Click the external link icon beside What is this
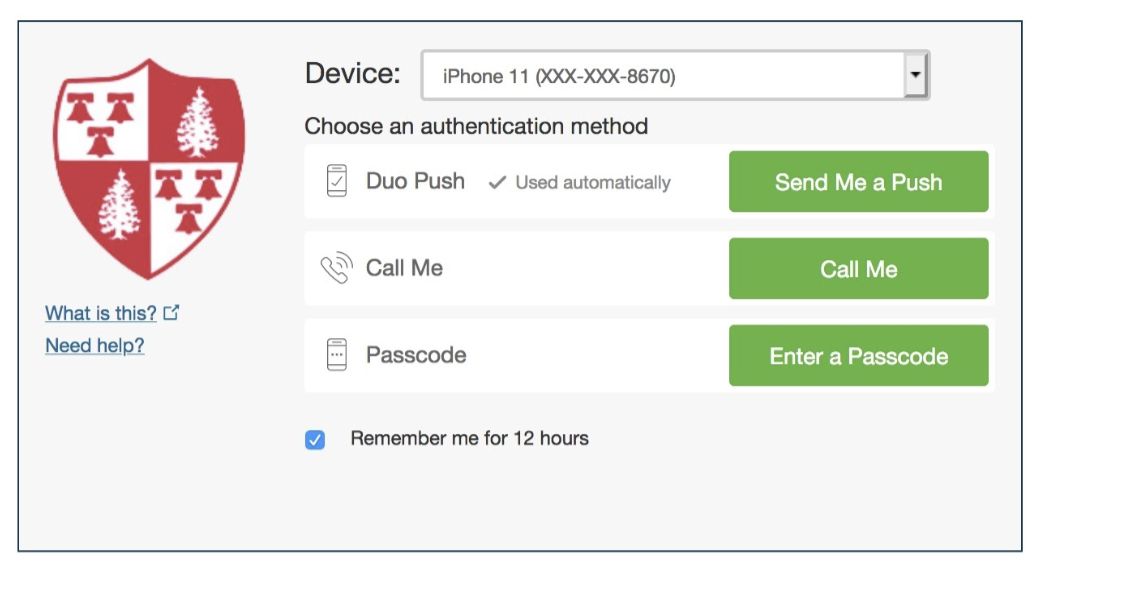Screen dimensions: 1140x592 171,313
